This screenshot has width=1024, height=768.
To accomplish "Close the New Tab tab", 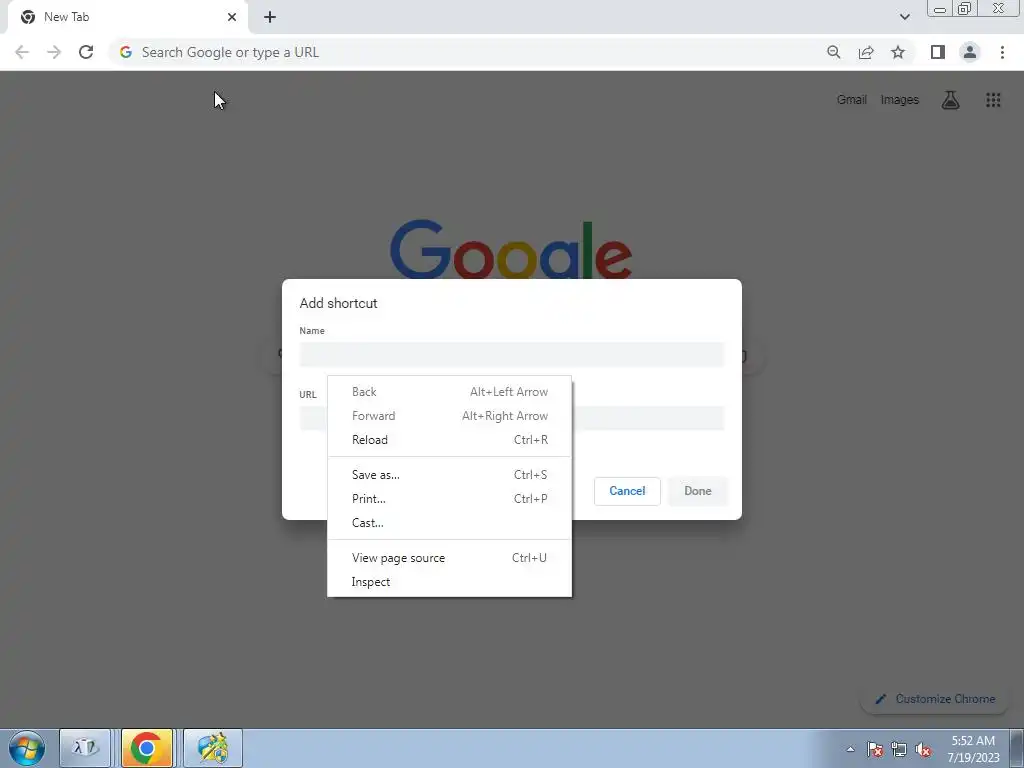I will pyautogui.click(x=232, y=17).
